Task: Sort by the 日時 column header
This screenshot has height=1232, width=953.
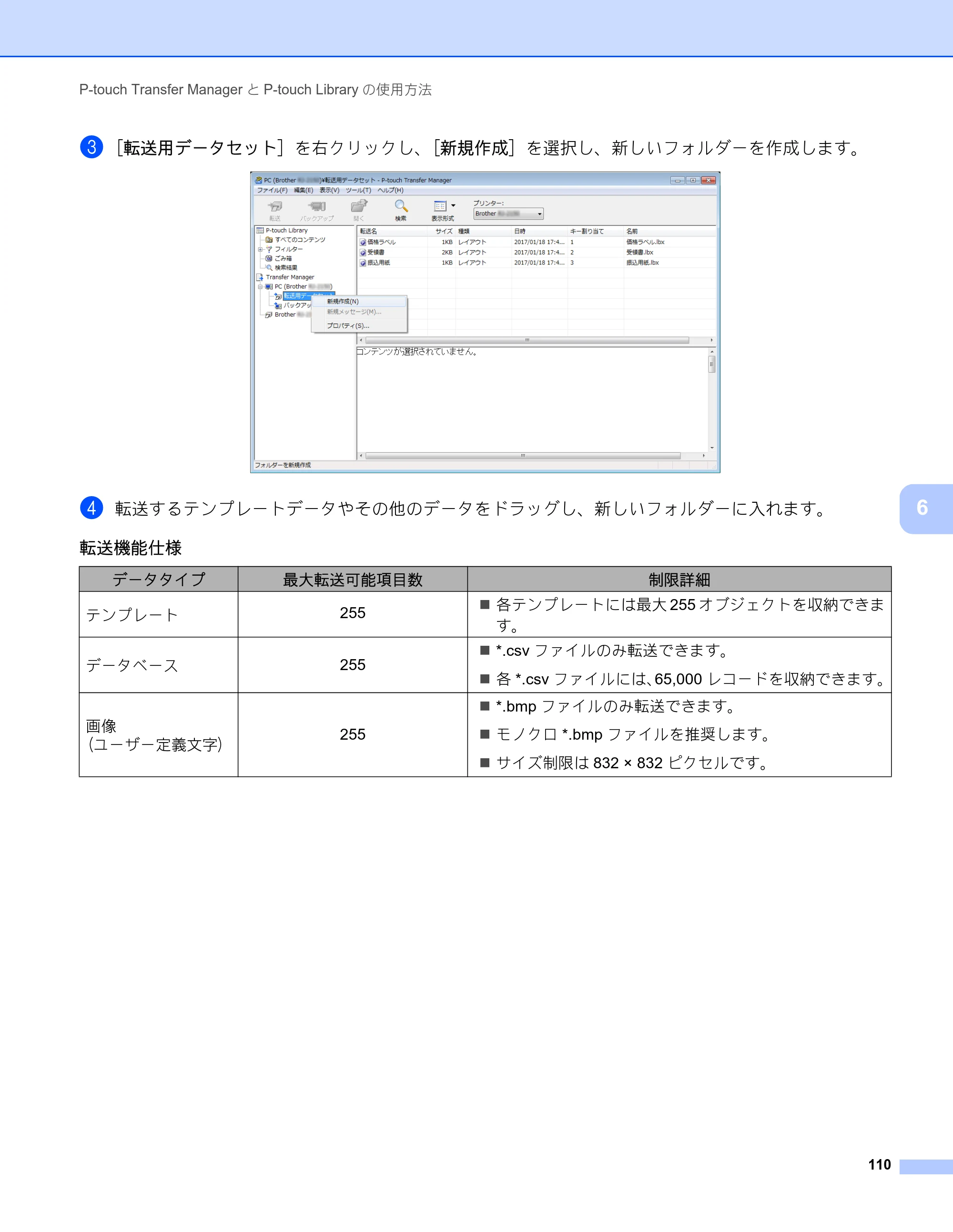Action: [540, 231]
